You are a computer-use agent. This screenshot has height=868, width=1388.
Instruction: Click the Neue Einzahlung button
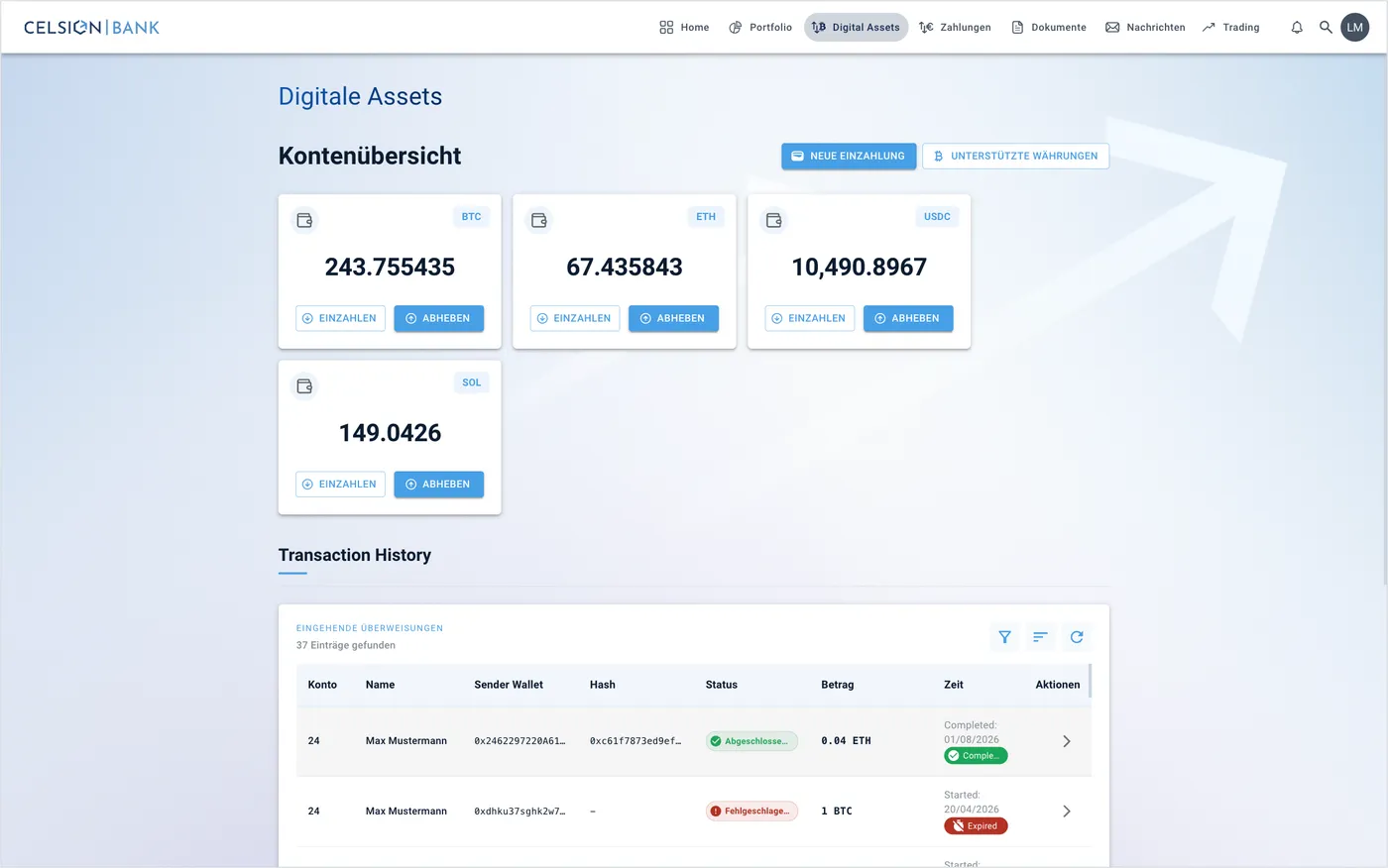849,156
